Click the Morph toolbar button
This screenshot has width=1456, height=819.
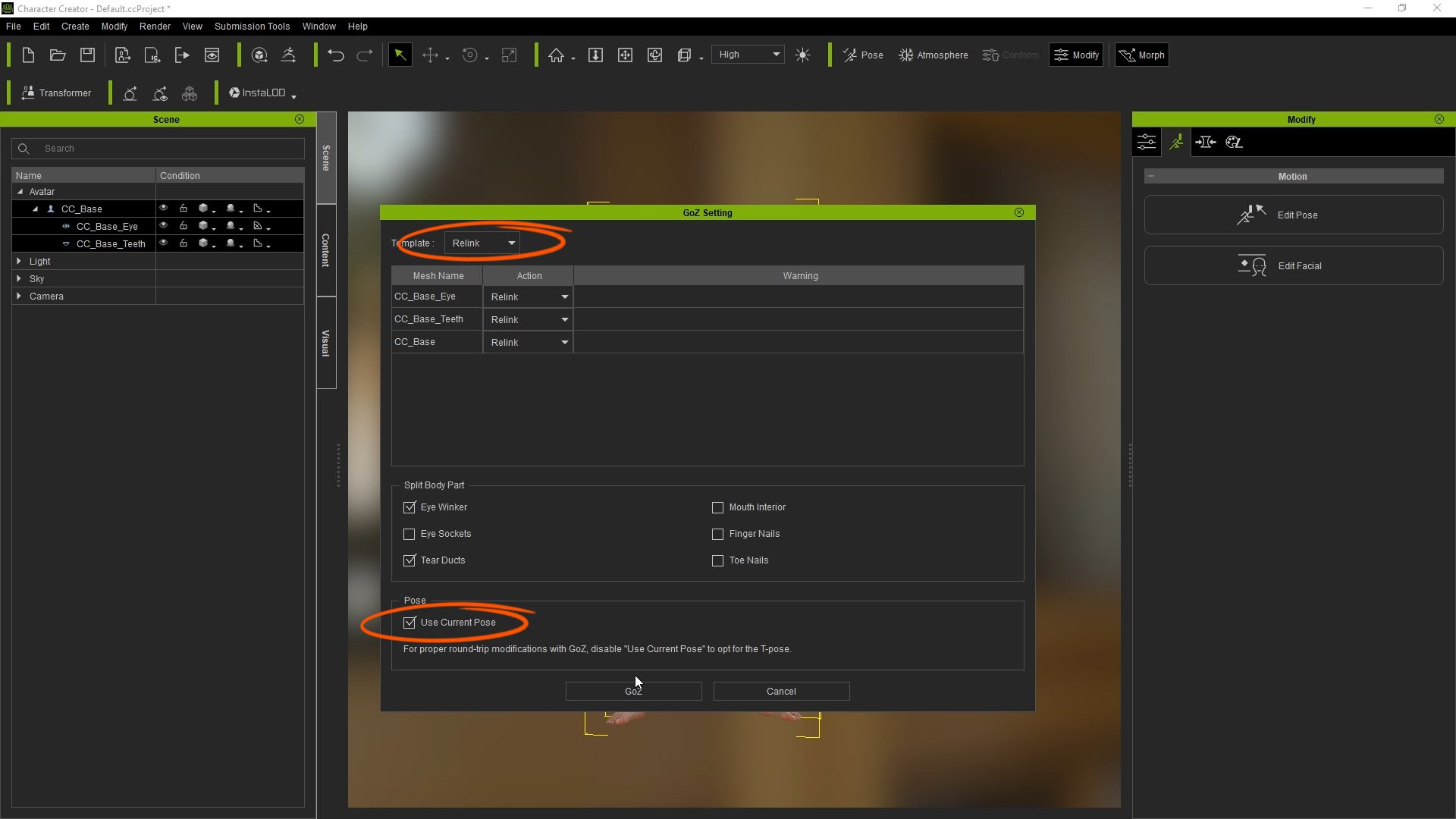pos(1142,55)
